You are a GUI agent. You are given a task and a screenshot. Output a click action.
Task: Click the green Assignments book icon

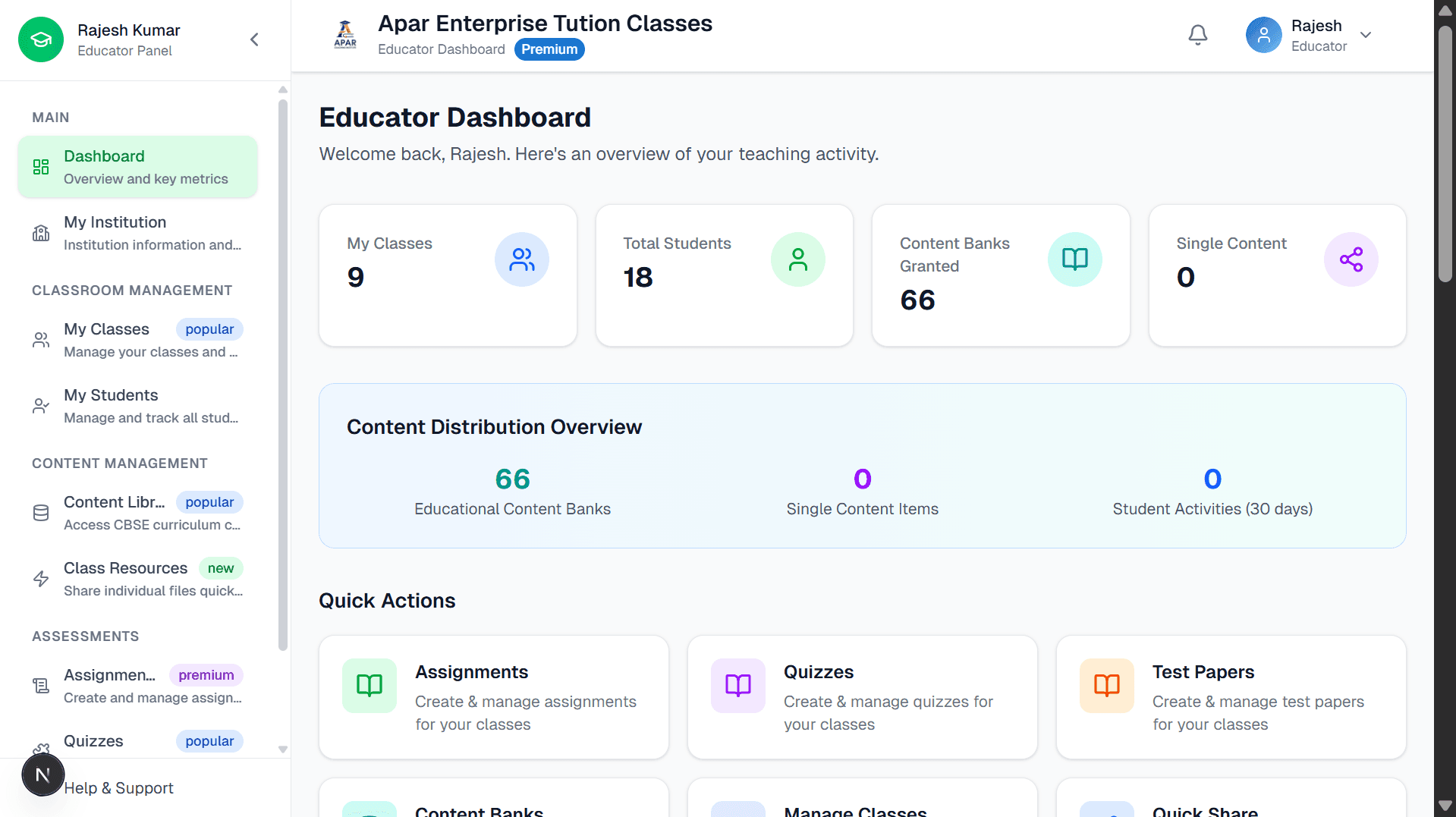point(370,686)
